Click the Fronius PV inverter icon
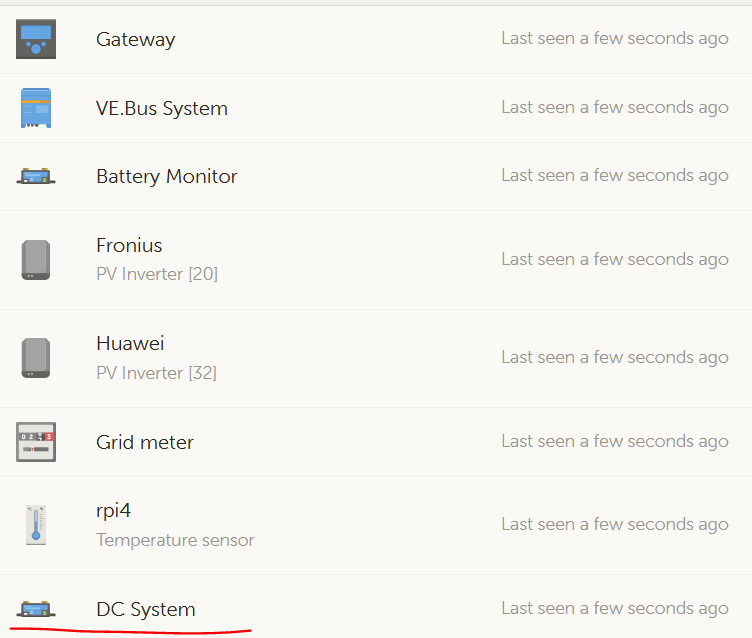The width and height of the screenshot is (752, 638). [x=36, y=260]
